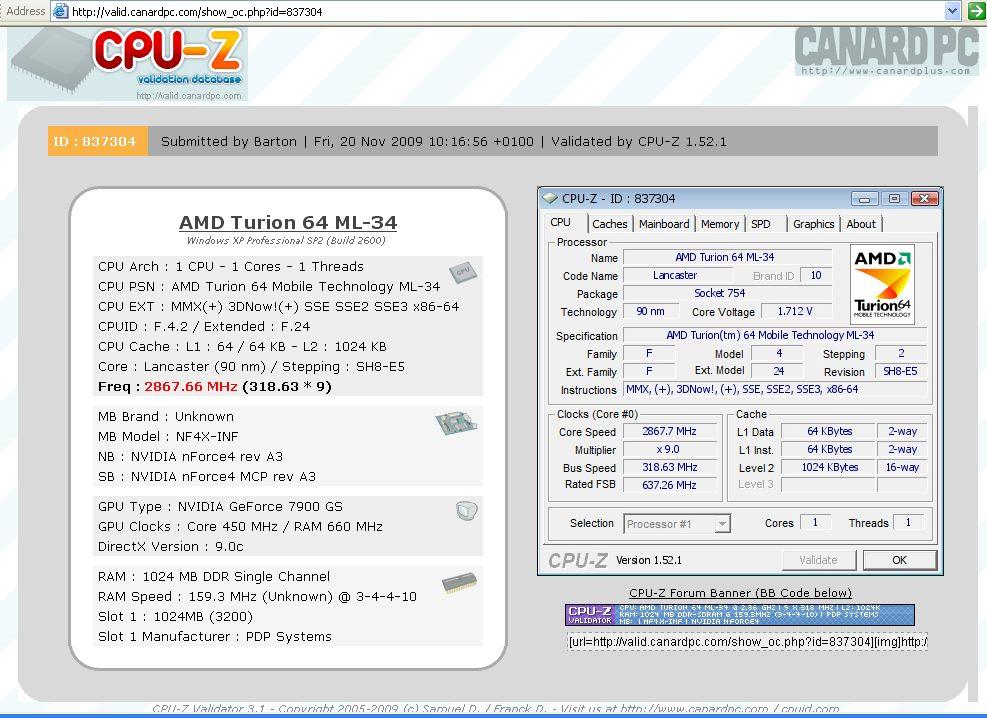Click the orange ID : 837304 badge

pos(98,141)
